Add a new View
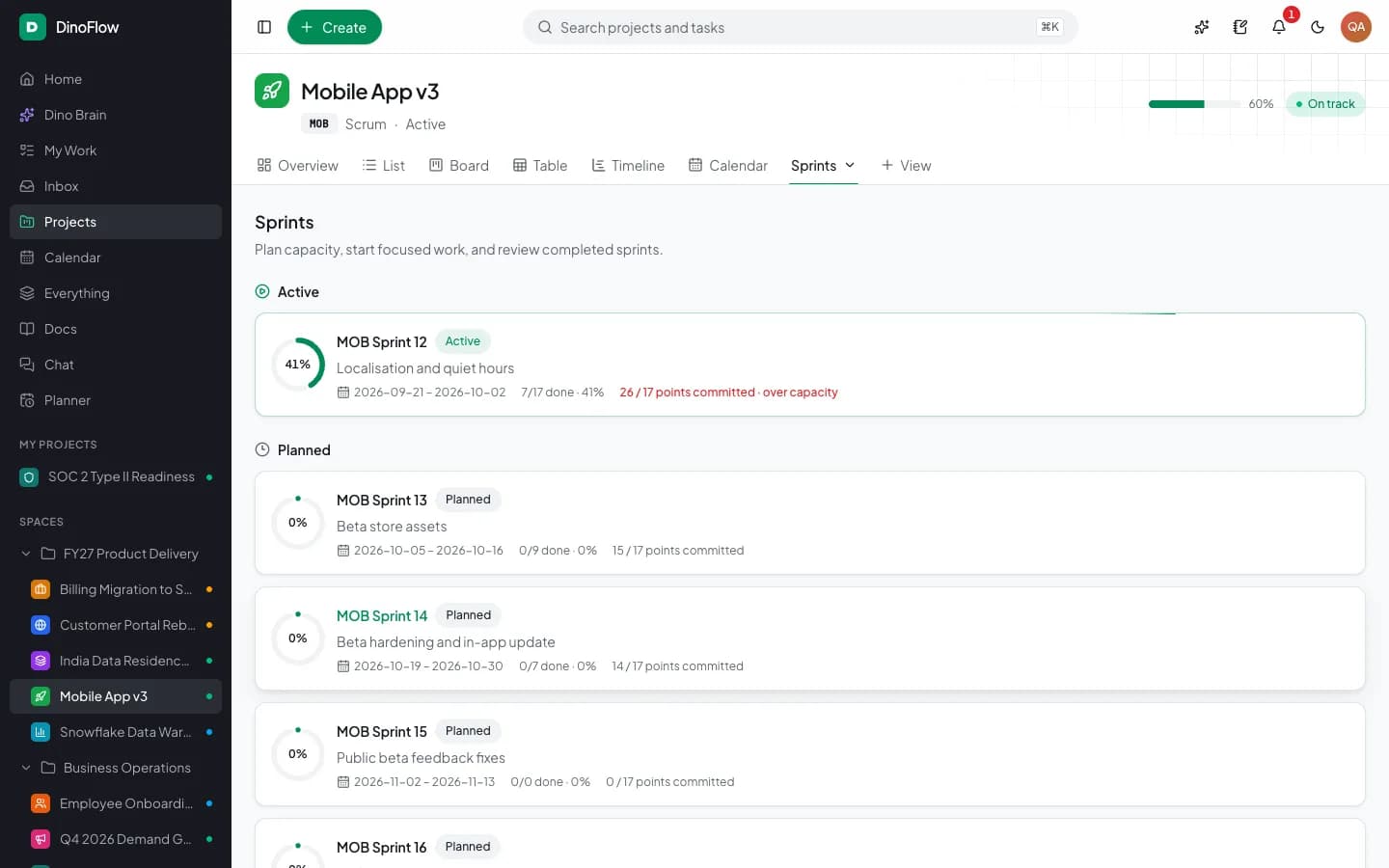This screenshot has height=868, width=1389. coord(906,166)
